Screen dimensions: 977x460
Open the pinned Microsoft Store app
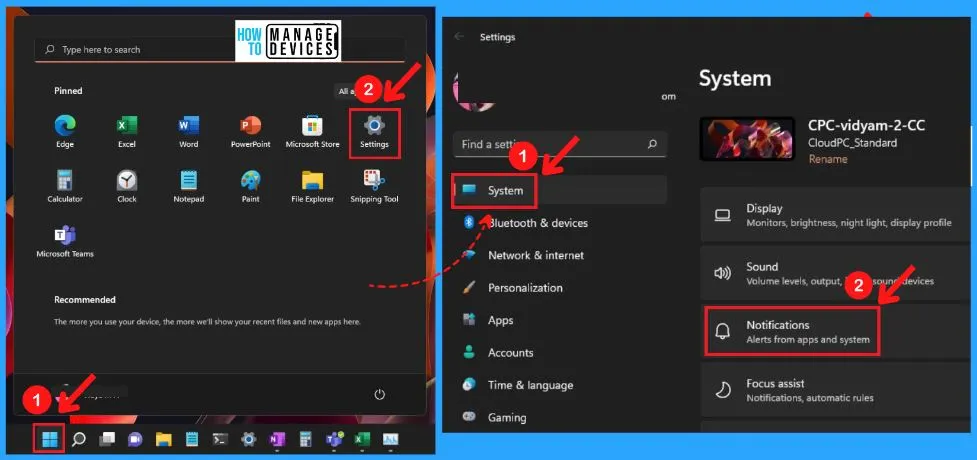point(312,131)
